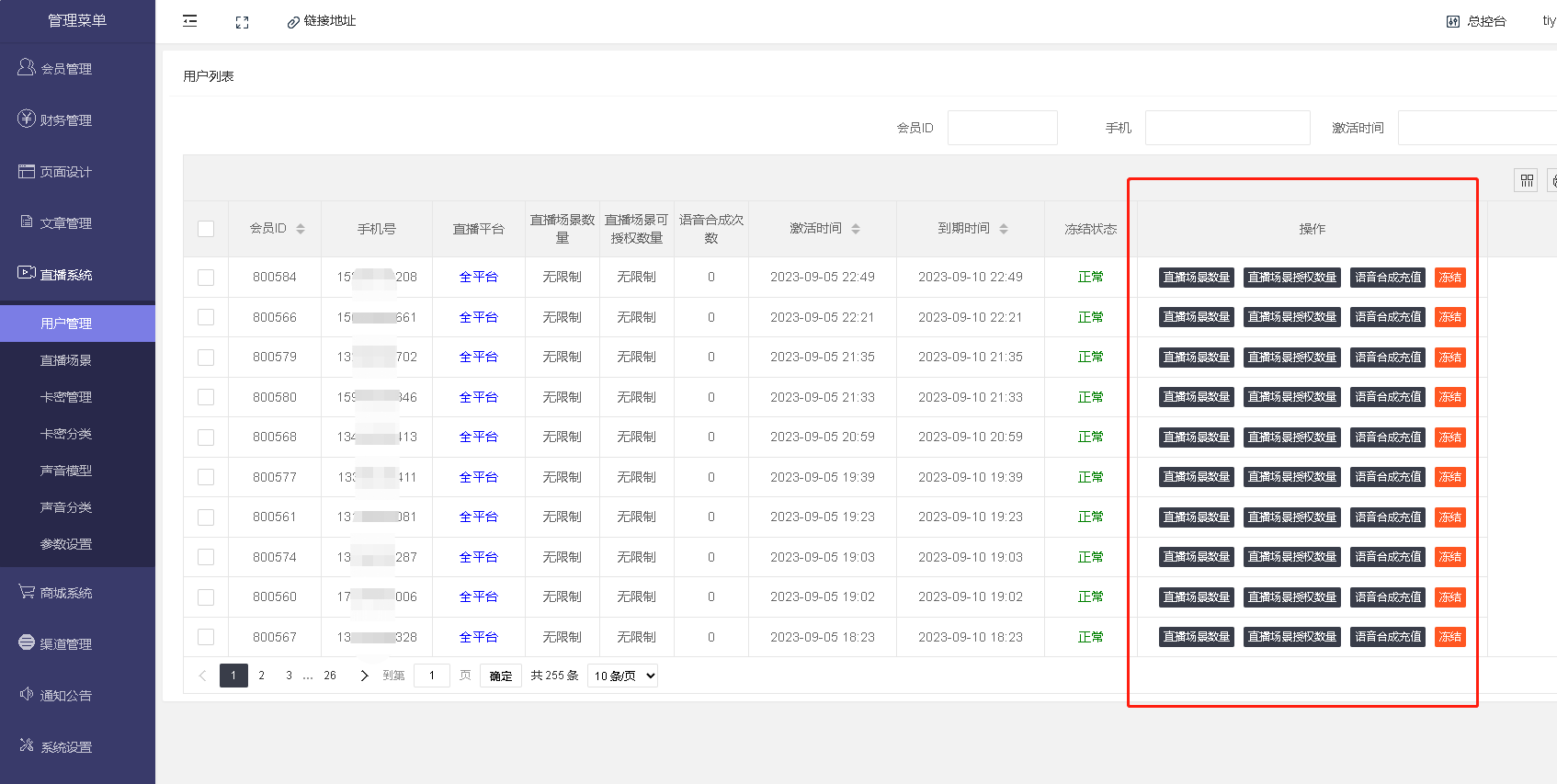Check the row for member 800580
This screenshot has height=784, width=1557.
point(206,397)
